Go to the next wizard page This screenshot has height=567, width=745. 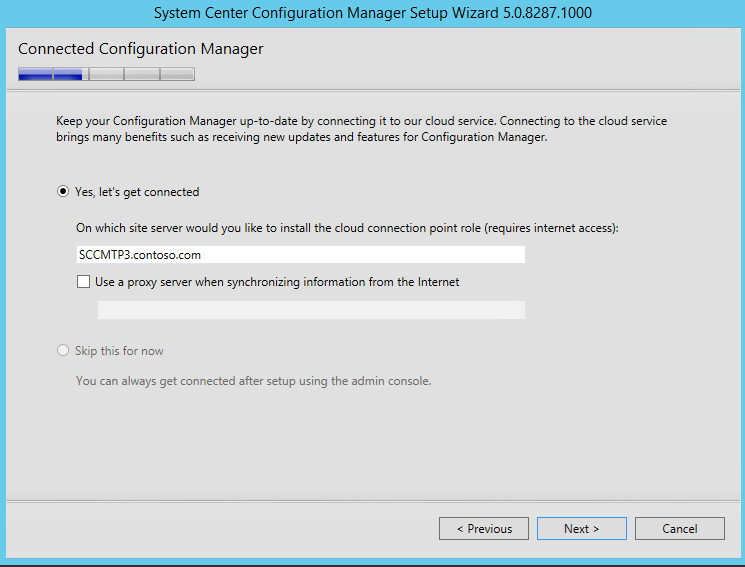click(x=582, y=529)
